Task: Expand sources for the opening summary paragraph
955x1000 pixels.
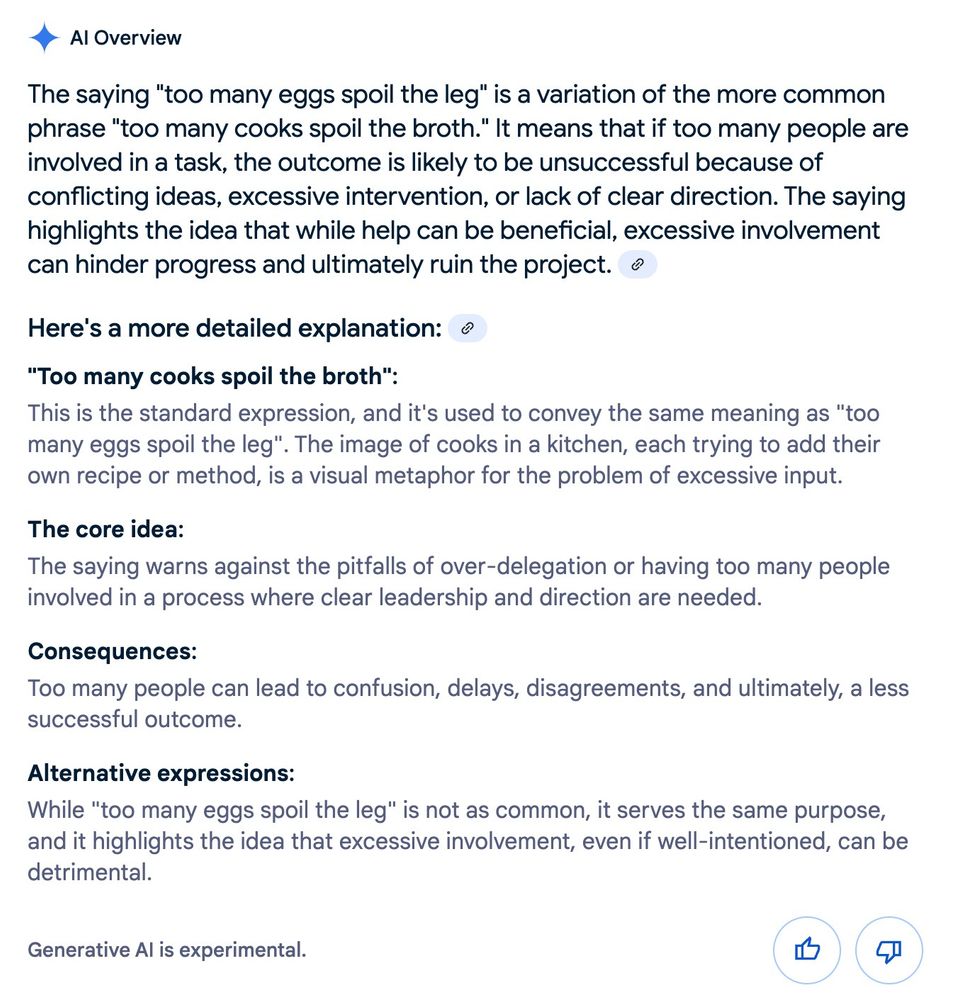Action: tap(637, 264)
